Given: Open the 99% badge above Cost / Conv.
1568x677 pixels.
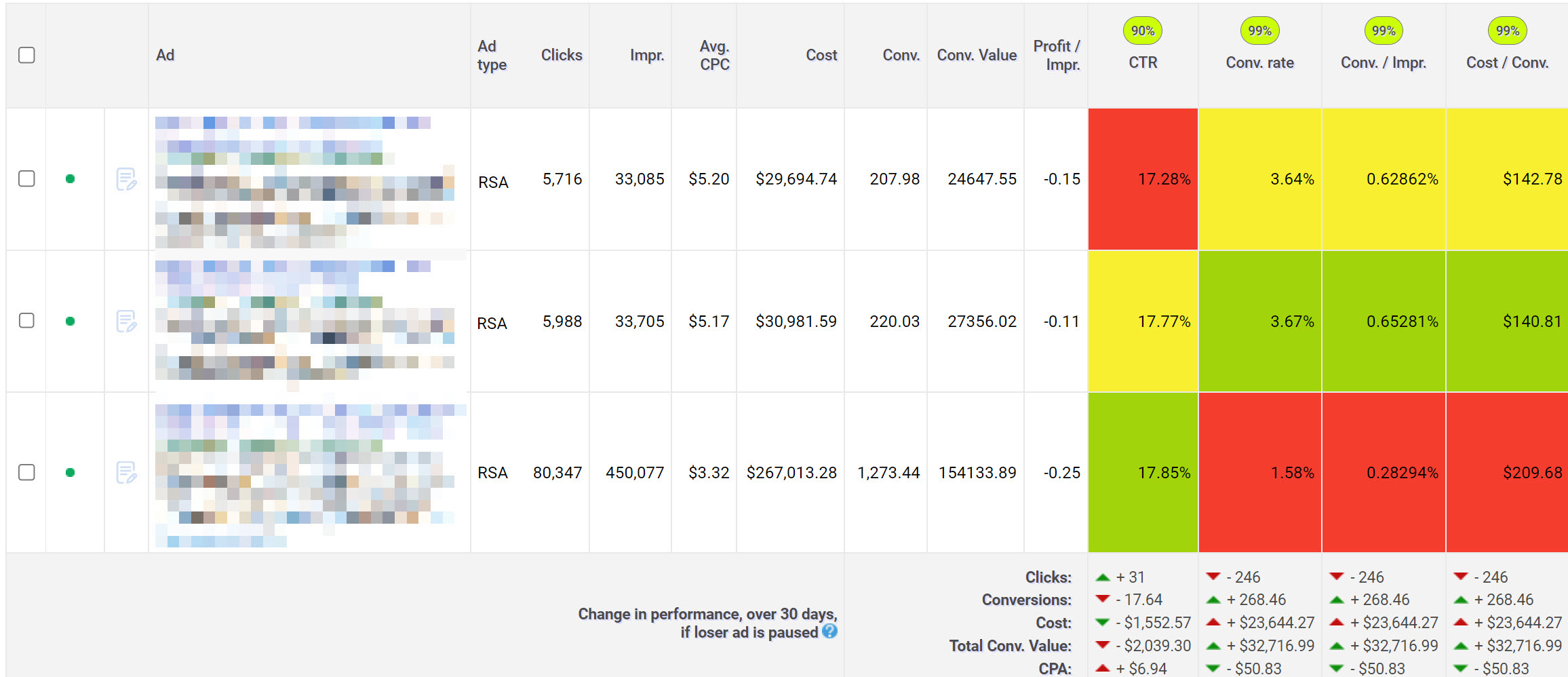Looking at the screenshot, I should click(x=1507, y=31).
